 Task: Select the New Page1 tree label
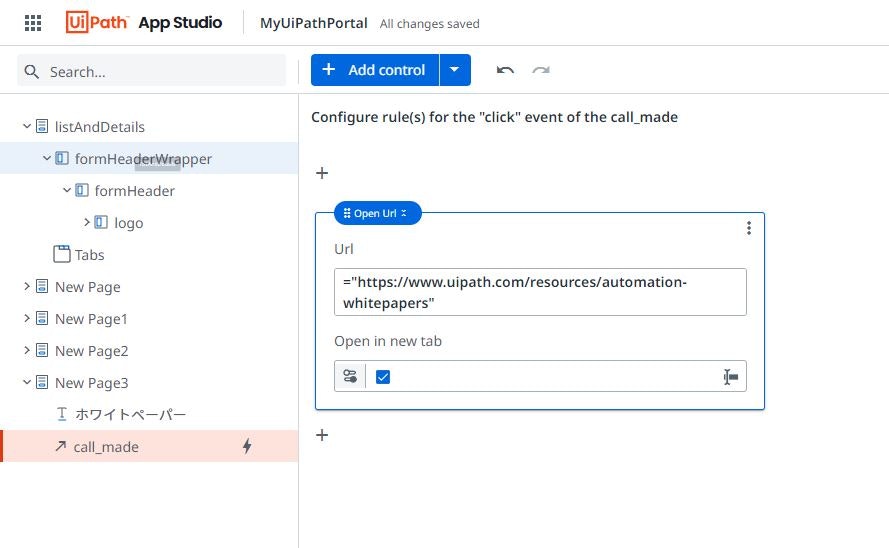point(91,319)
